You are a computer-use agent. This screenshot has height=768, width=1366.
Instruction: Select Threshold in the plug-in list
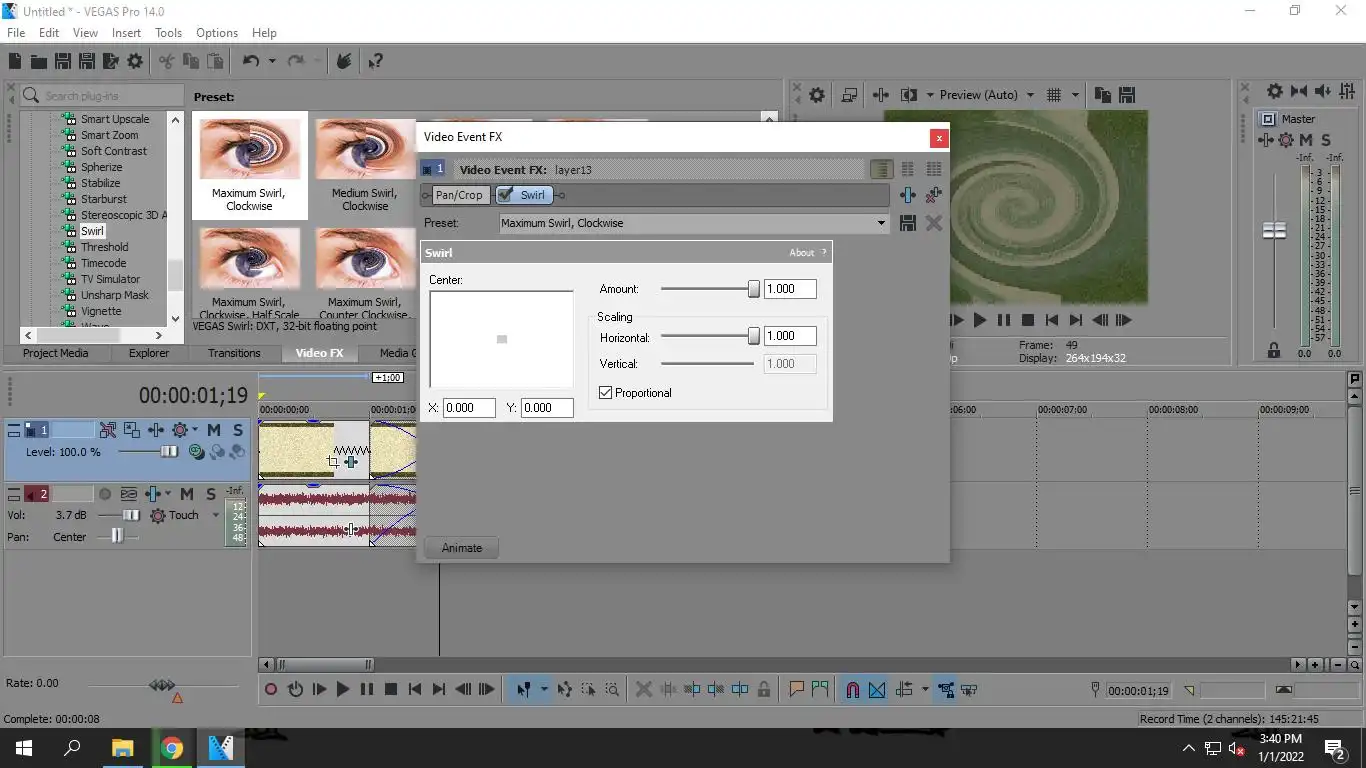click(x=104, y=247)
